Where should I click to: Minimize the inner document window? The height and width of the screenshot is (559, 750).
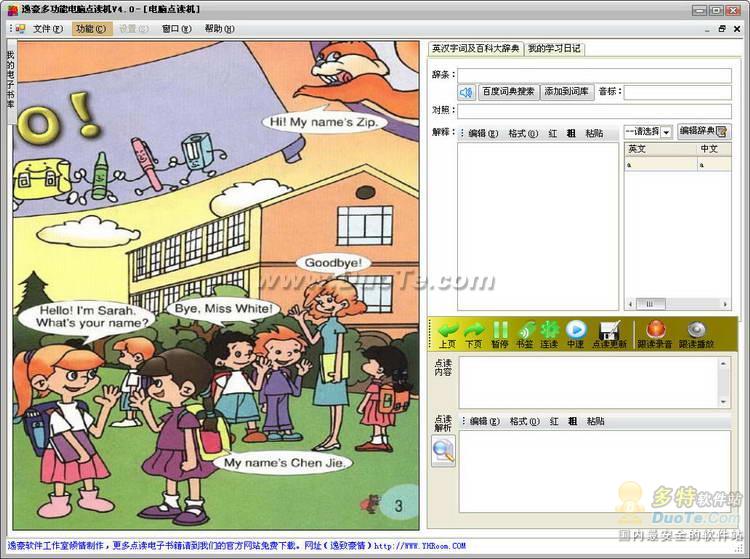[x=707, y=29]
